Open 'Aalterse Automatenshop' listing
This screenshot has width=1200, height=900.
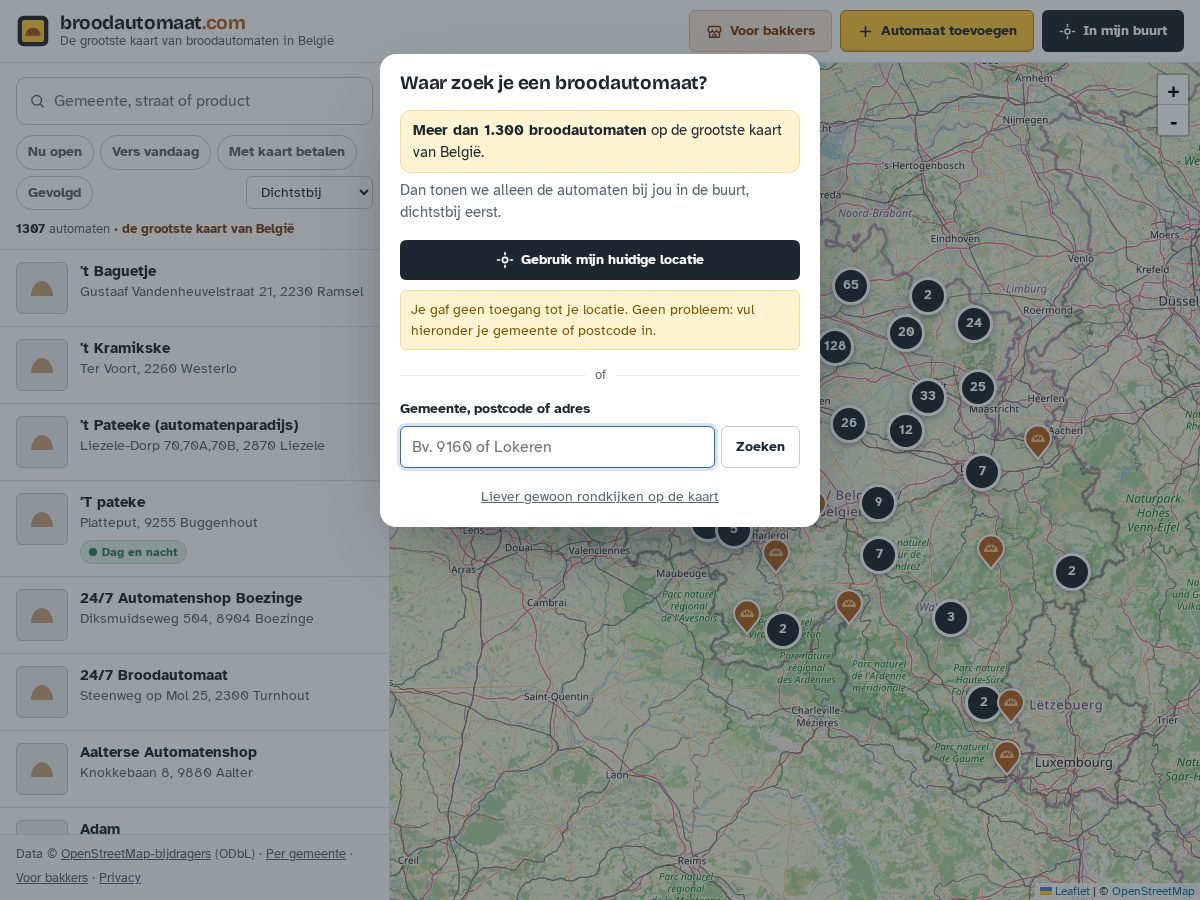coord(194,769)
